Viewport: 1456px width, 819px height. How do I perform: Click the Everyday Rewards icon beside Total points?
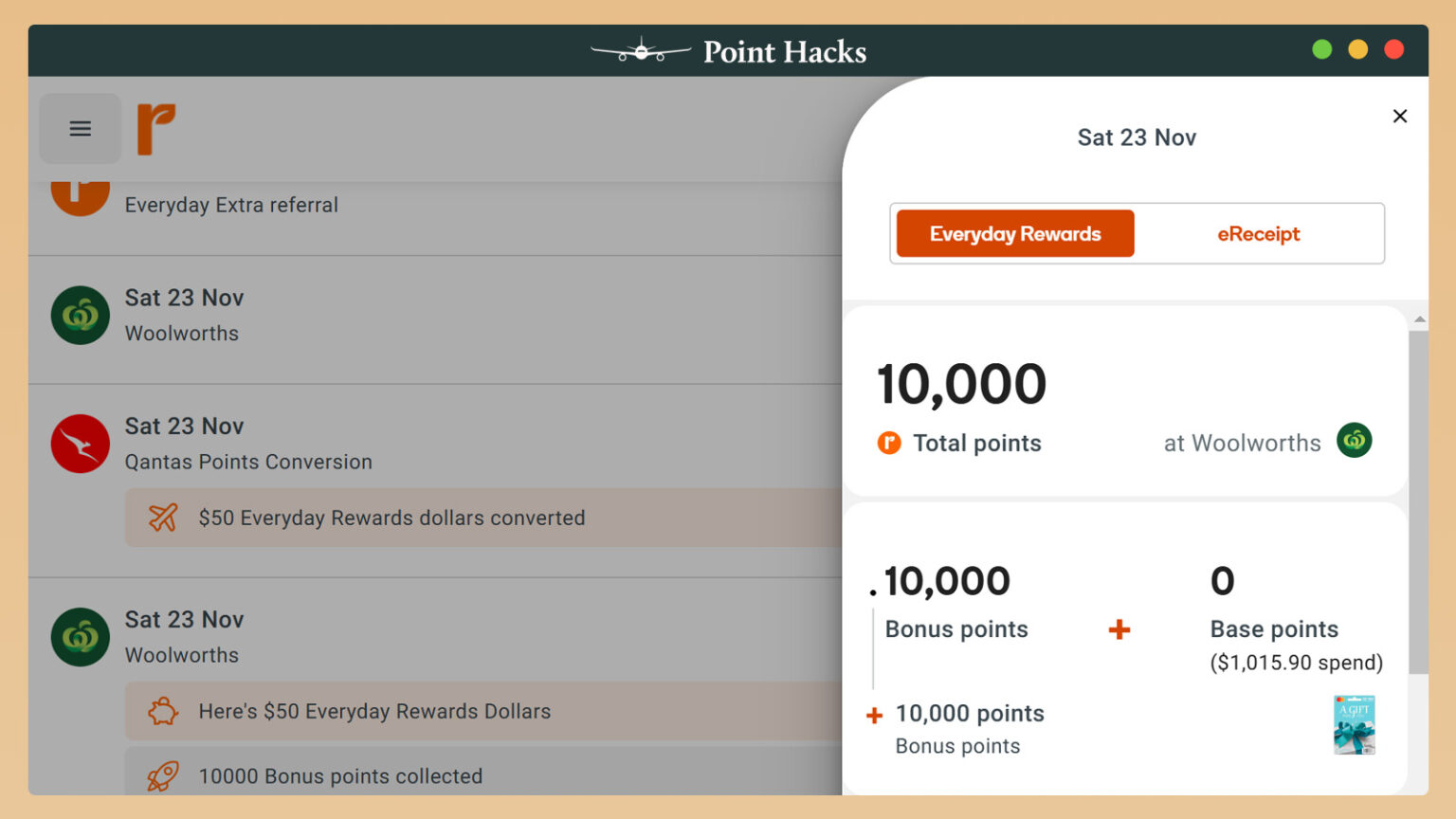coord(889,443)
